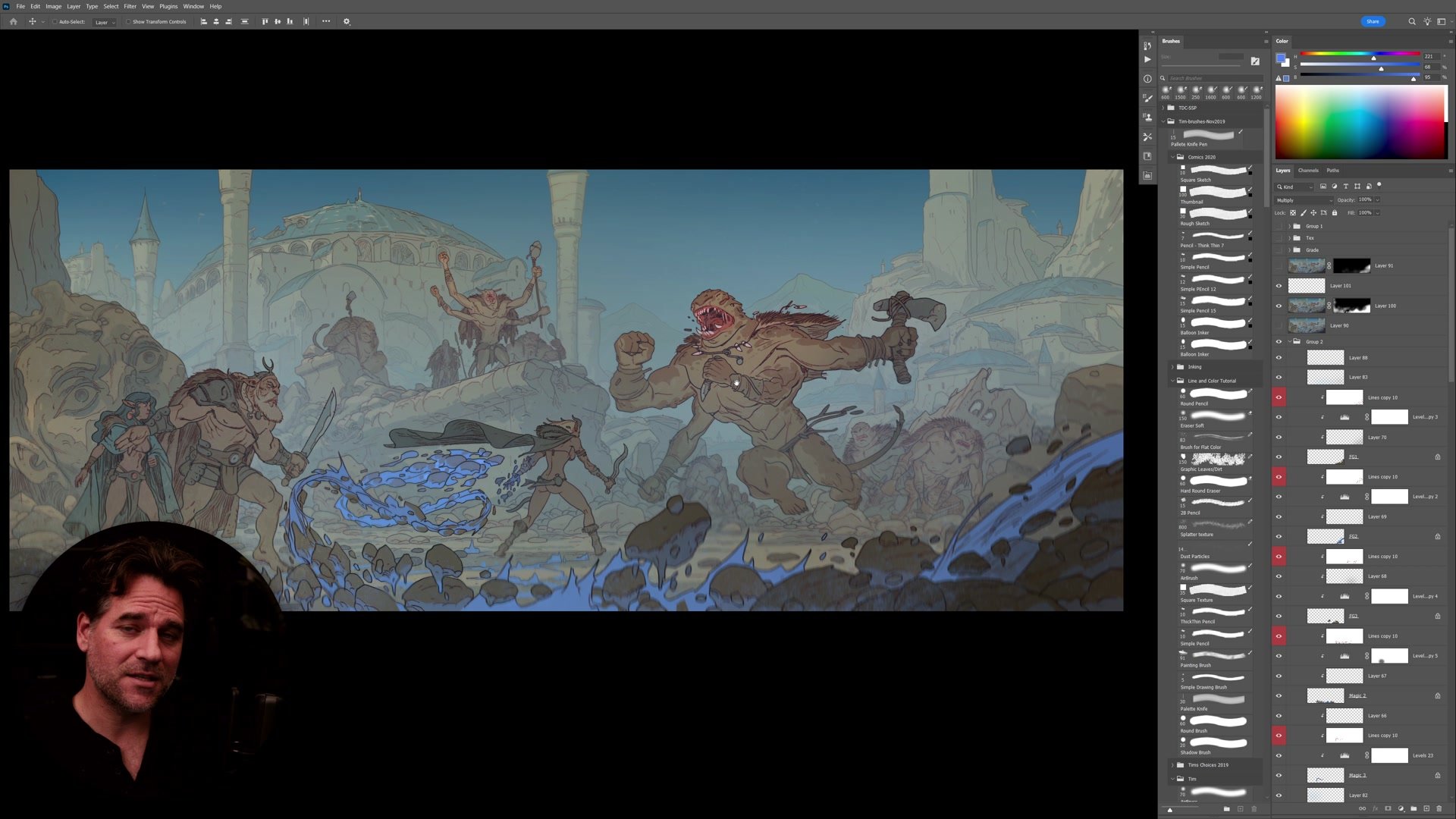Viewport: 1456px width, 819px height.
Task: Open Opacity dropdown arrow
Action: tap(1377, 200)
